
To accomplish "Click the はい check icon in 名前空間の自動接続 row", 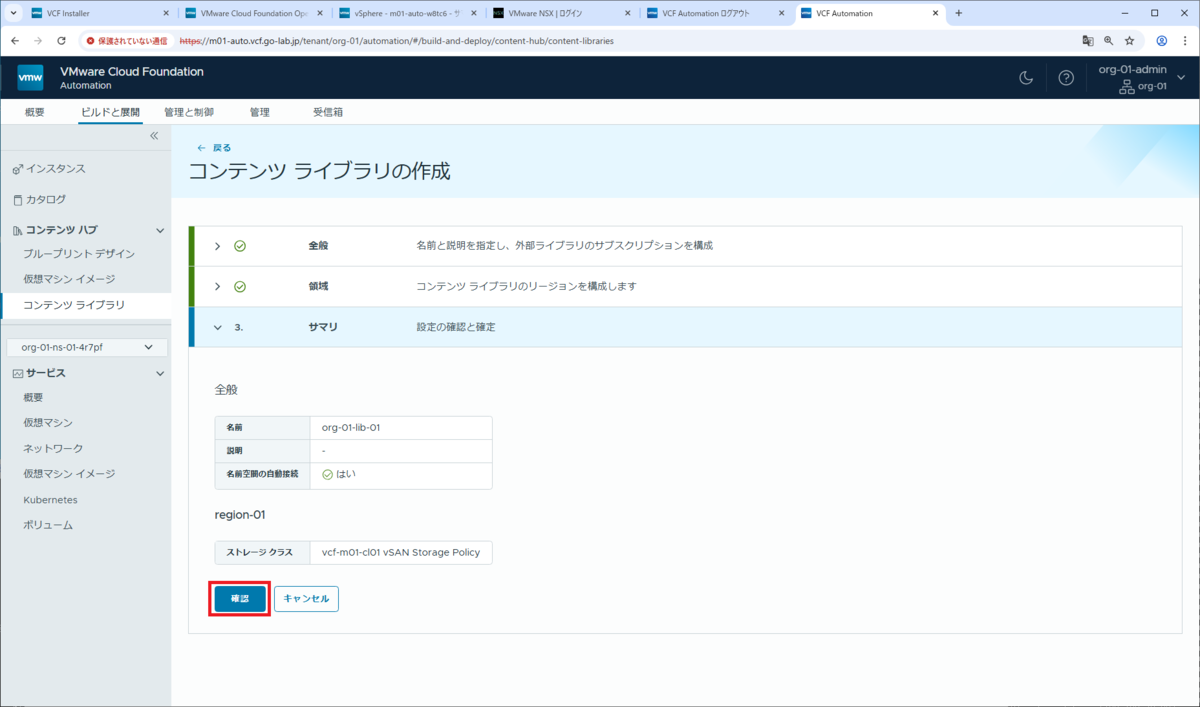I will click(x=328, y=474).
